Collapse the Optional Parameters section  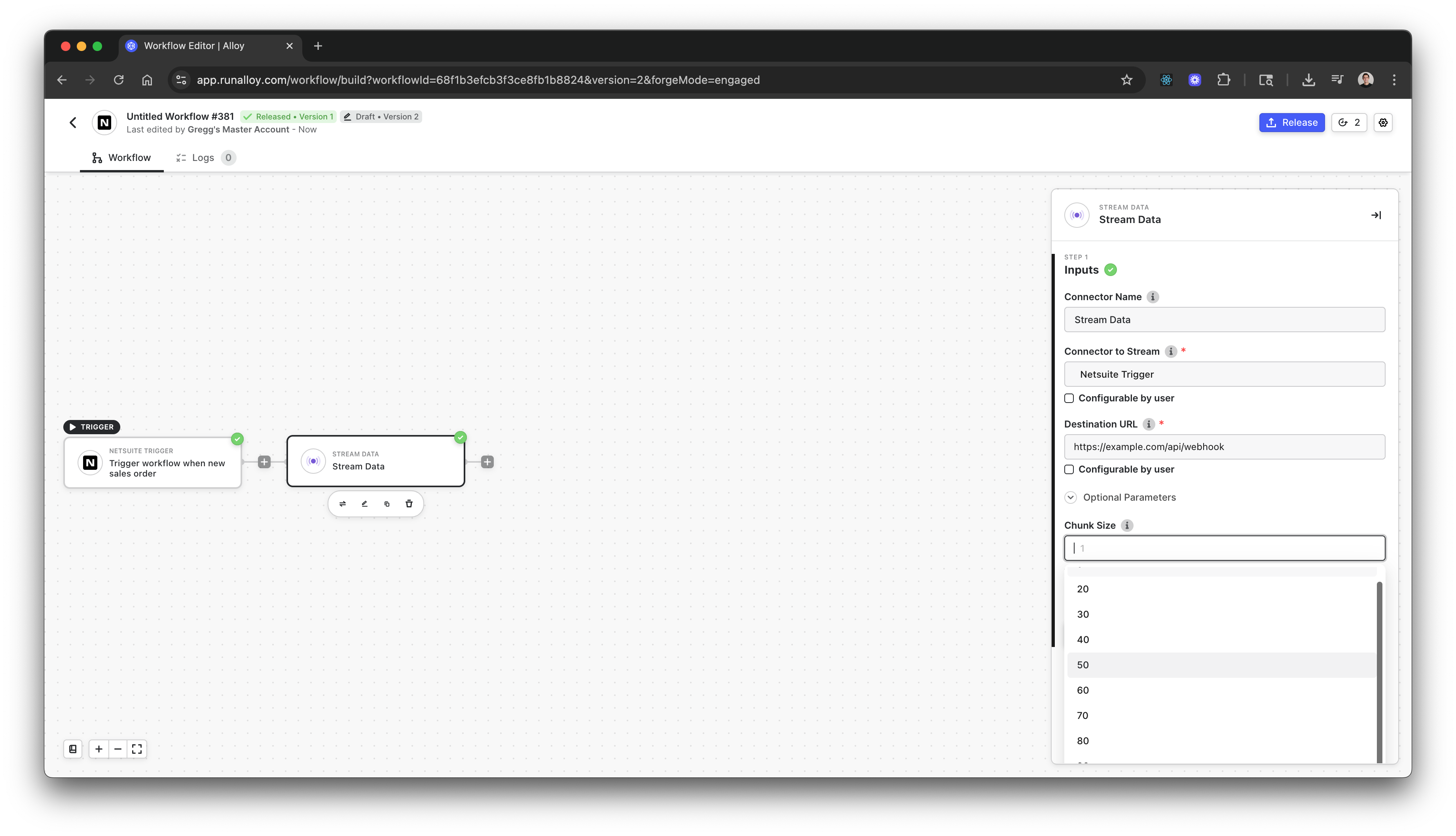(x=1071, y=497)
